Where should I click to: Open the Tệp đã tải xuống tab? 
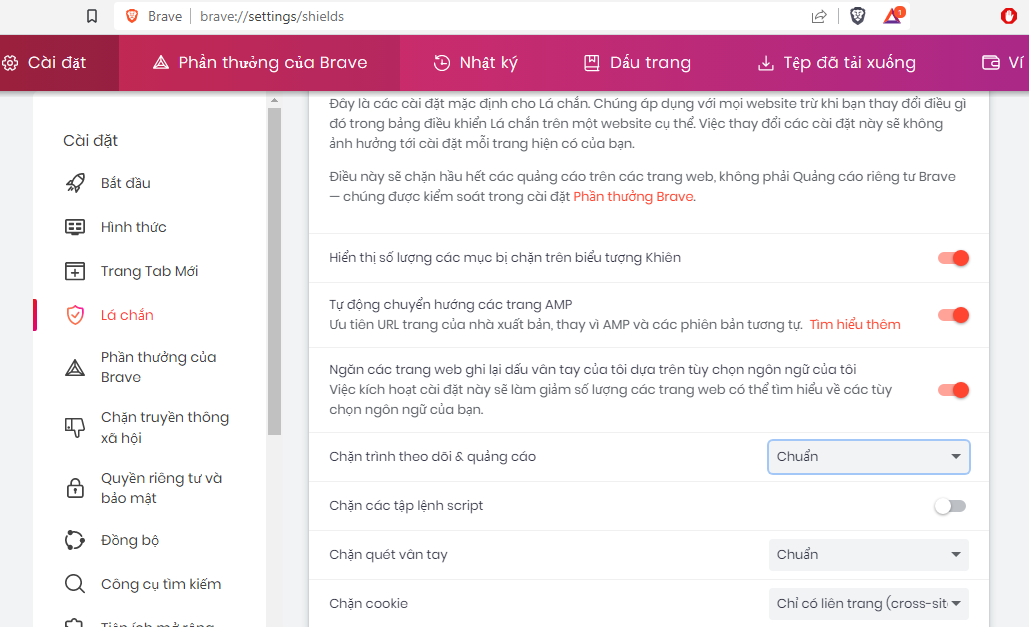click(x=837, y=63)
